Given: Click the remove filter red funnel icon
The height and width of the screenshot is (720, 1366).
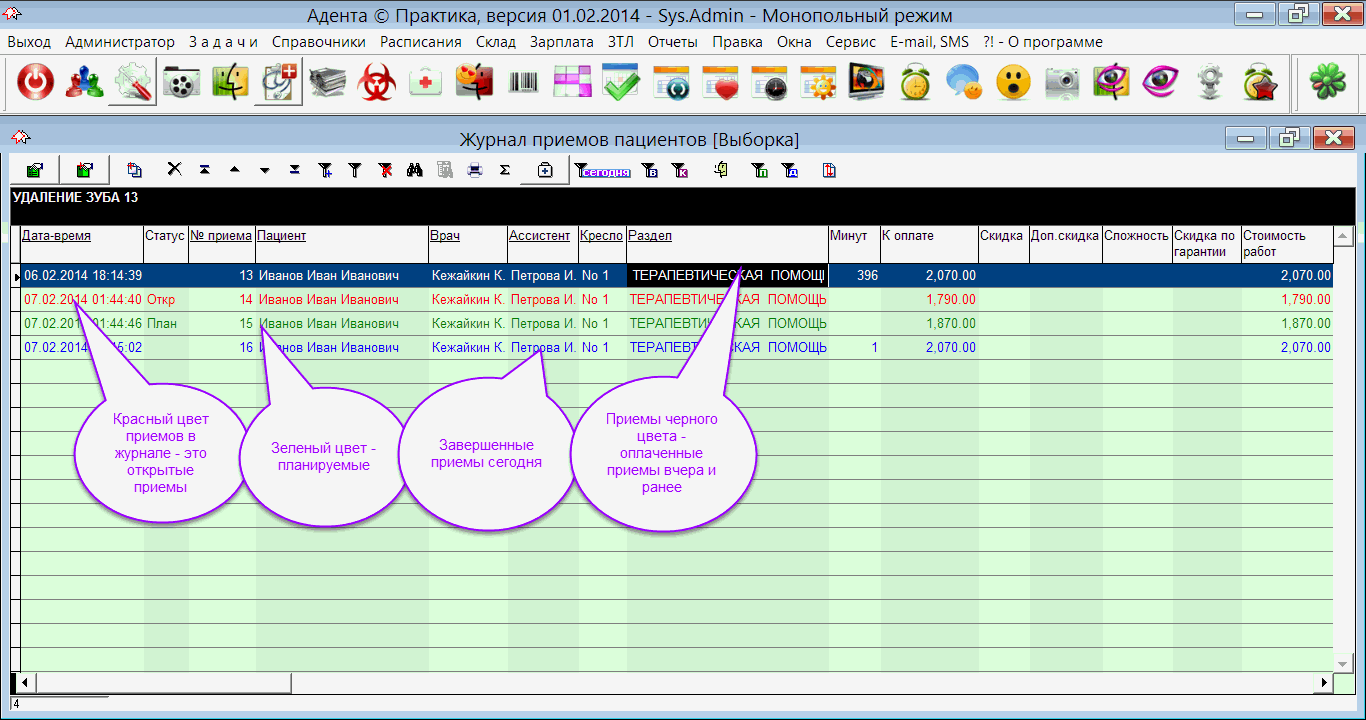Looking at the screenshot, I should tap(385, 170).
